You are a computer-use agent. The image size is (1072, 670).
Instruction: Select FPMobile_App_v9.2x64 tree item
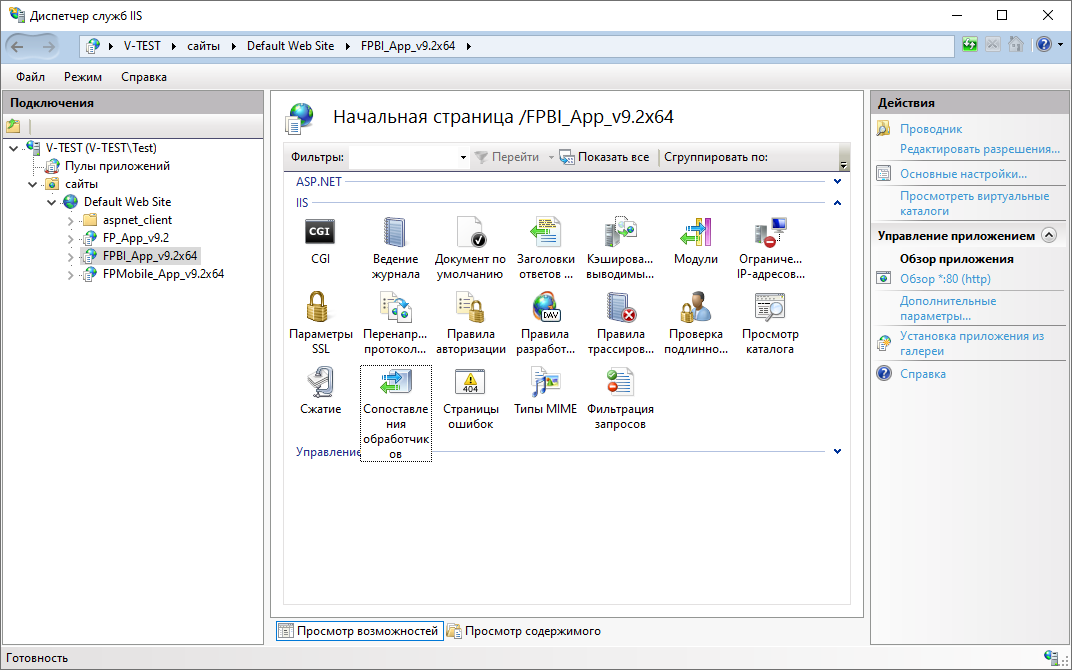pyautogui.click(x=163, y=274)
